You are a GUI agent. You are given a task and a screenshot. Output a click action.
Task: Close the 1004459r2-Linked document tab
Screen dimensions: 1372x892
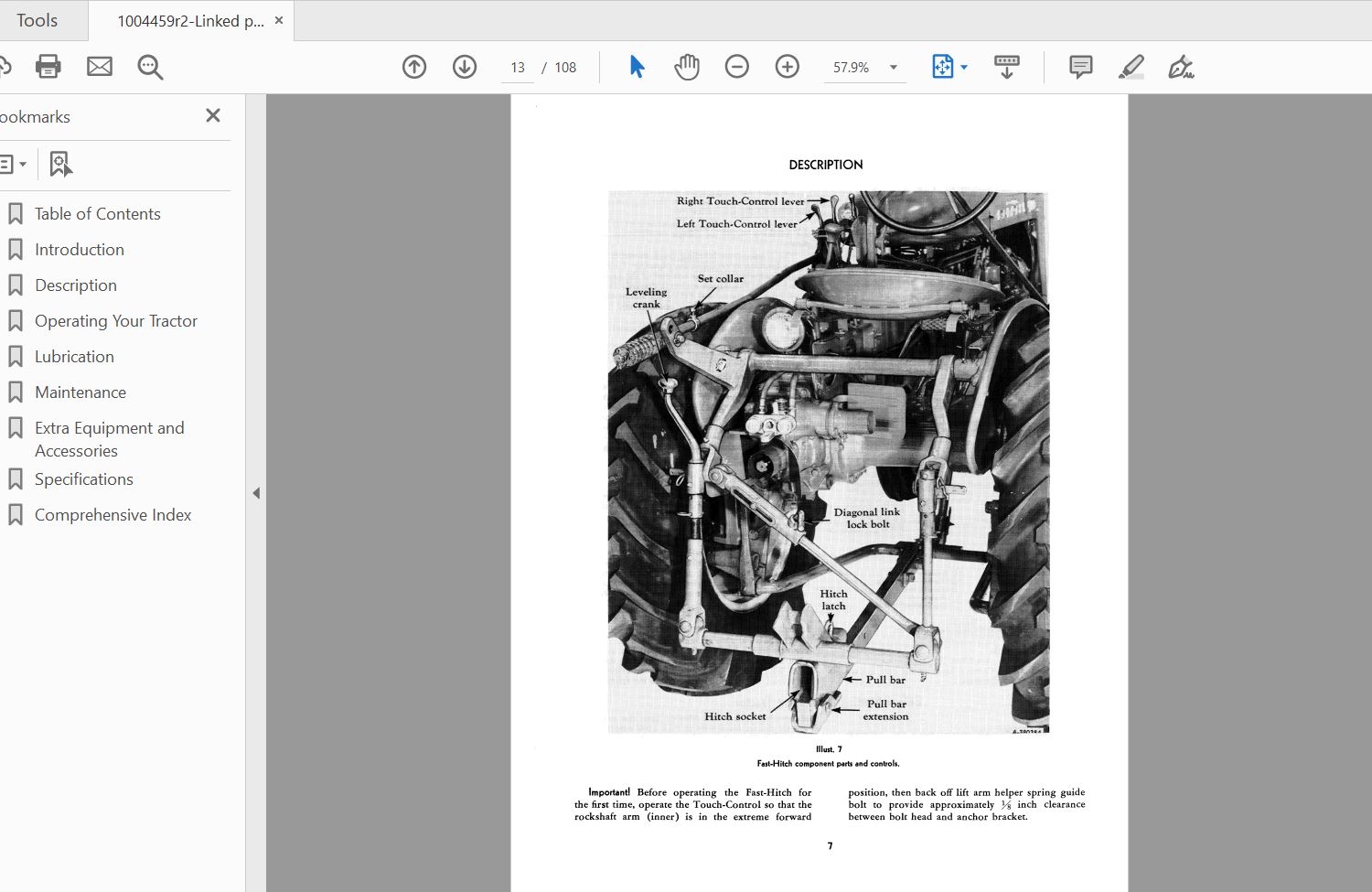279,20
